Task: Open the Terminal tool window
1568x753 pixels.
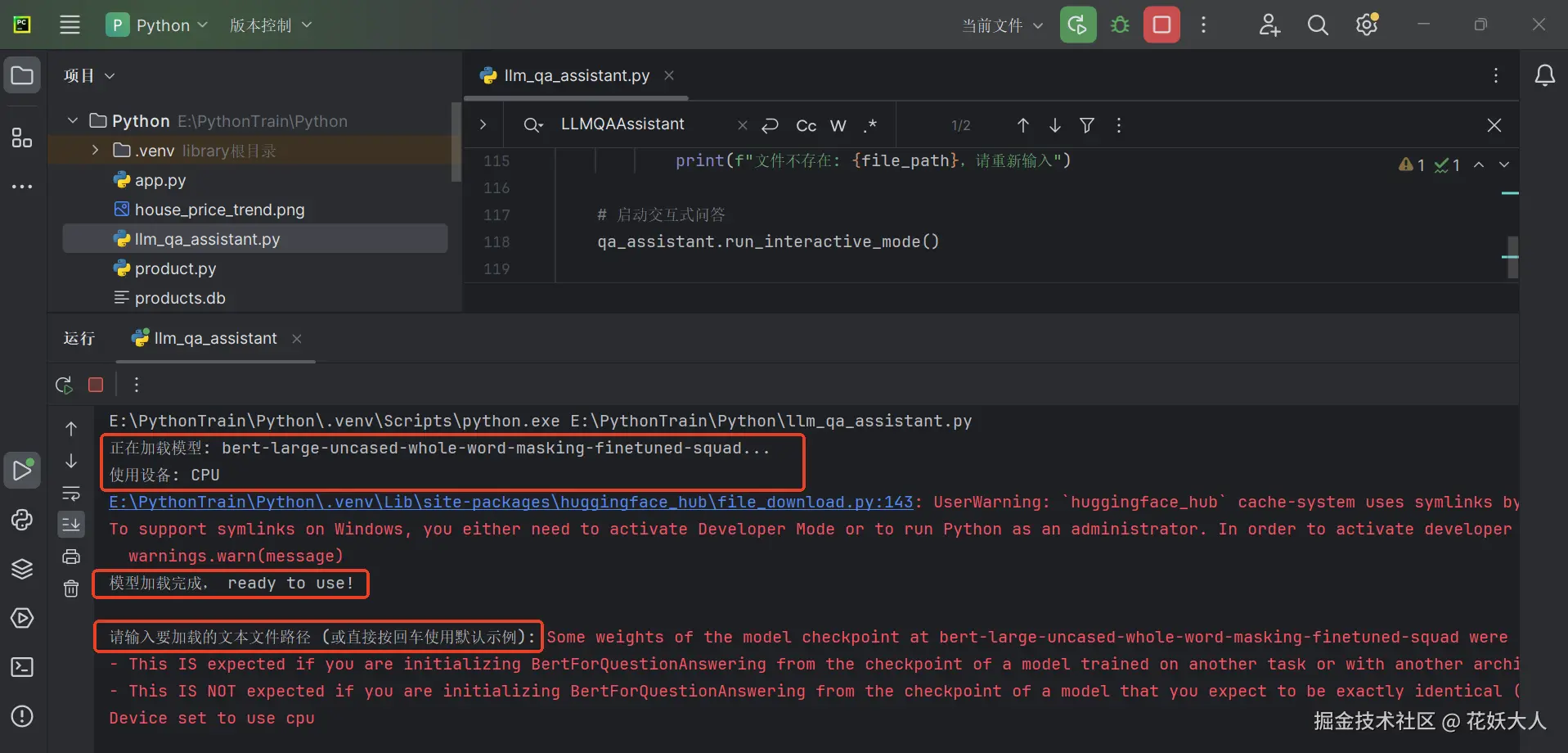Action: coord(22,667)
